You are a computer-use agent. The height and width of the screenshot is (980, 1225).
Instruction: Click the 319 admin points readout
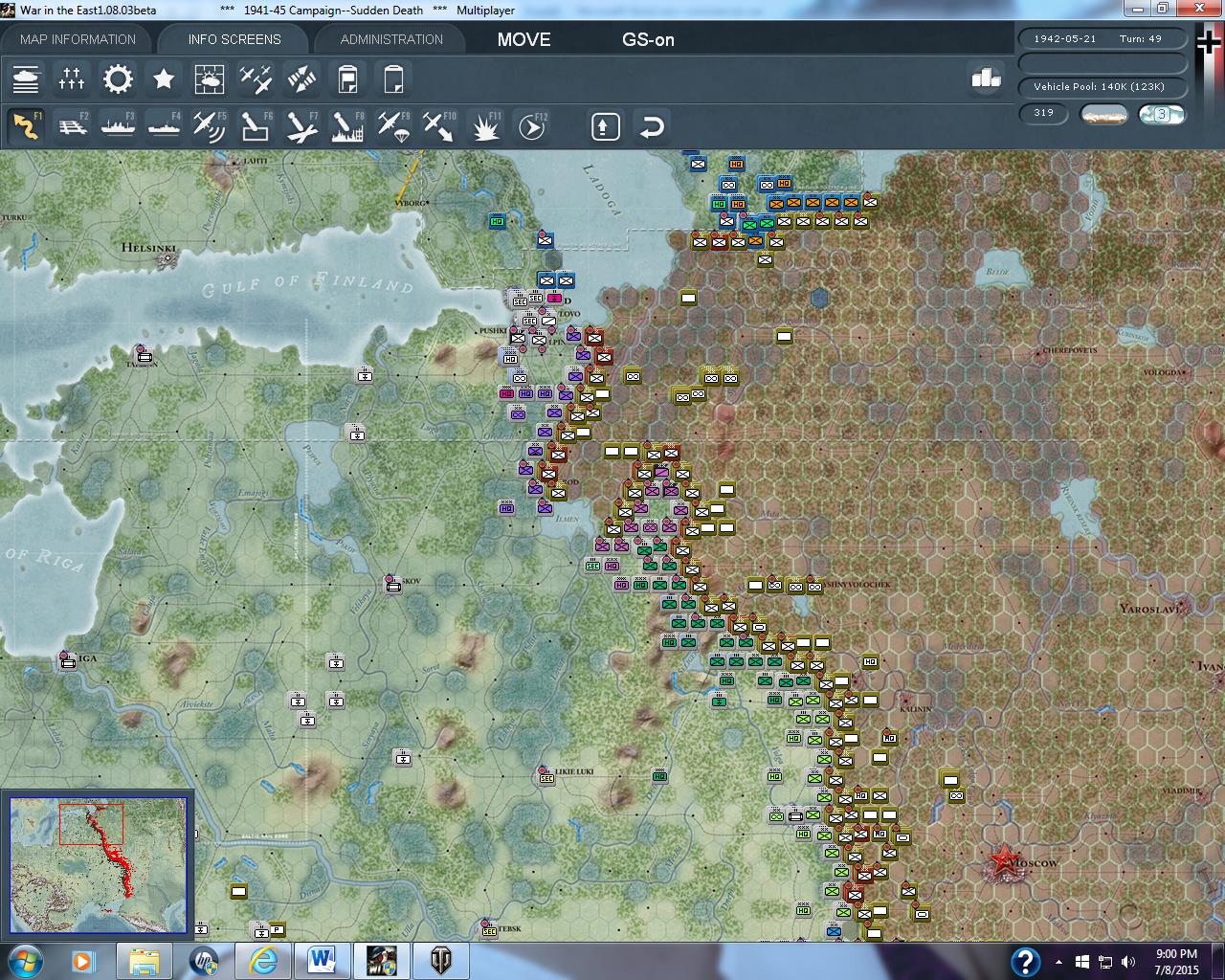[1044, 113]
